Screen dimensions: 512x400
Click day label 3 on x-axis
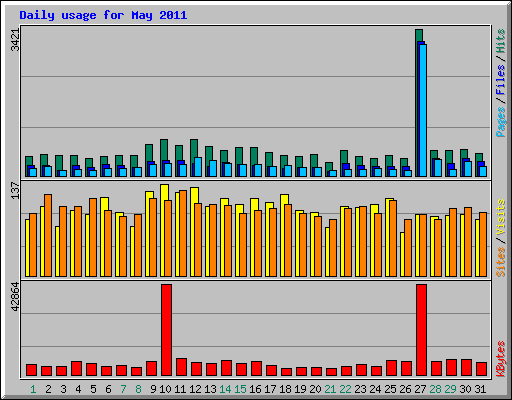(63, 389)
